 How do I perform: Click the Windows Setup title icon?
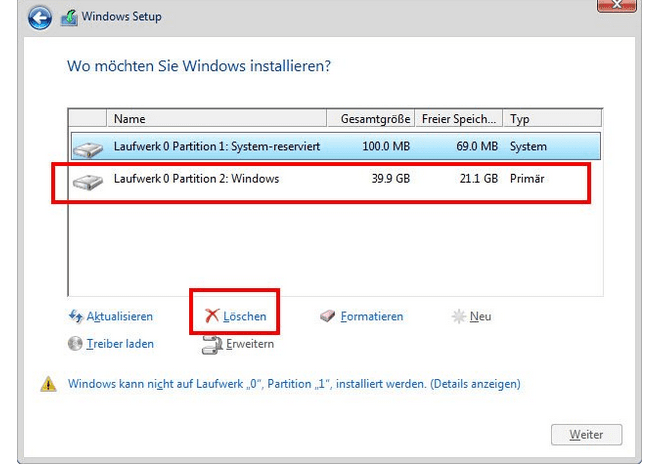coord(69,17)
